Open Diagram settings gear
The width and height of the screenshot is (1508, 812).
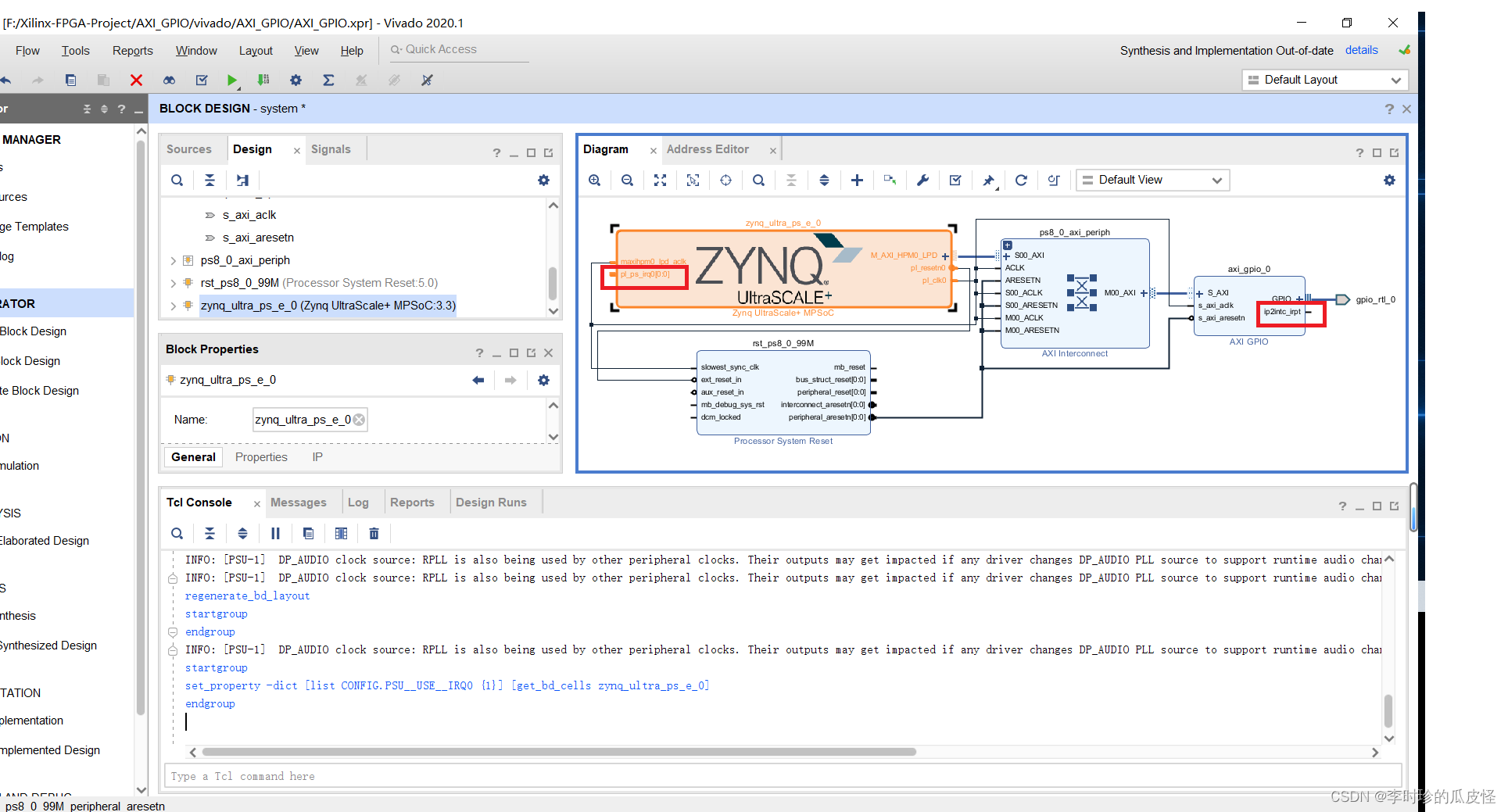click(x=1389, y=181)
